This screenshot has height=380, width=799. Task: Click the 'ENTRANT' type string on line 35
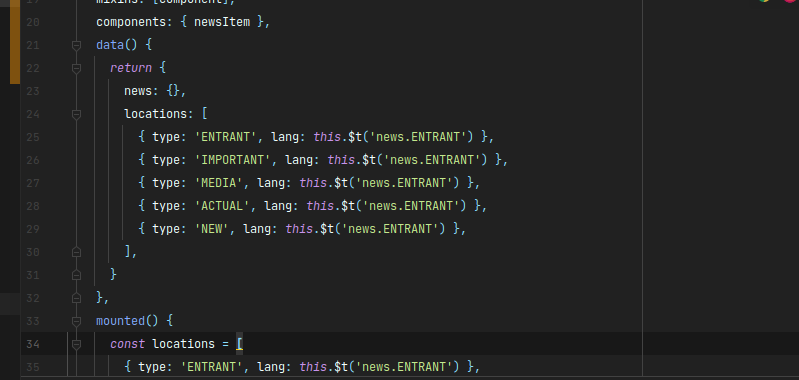click(211, 367)
